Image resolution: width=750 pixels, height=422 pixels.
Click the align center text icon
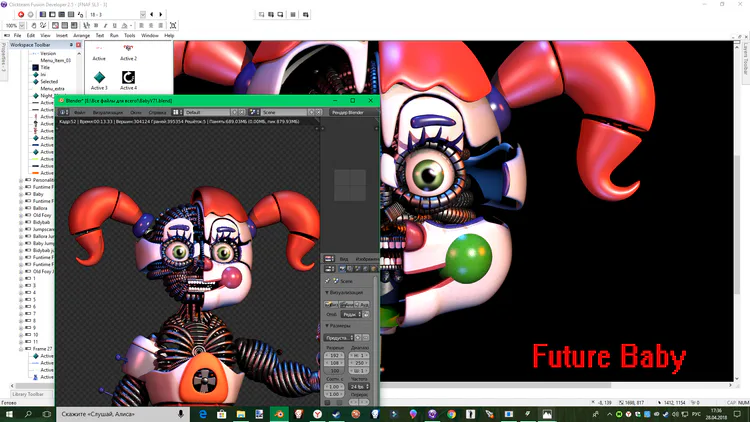pos(151,25)
